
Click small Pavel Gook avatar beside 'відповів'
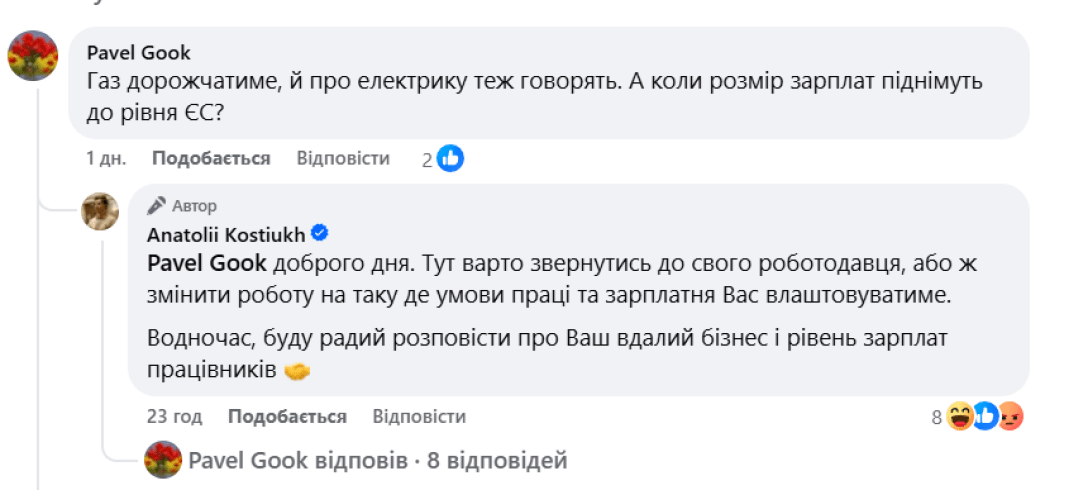[163, 460]
